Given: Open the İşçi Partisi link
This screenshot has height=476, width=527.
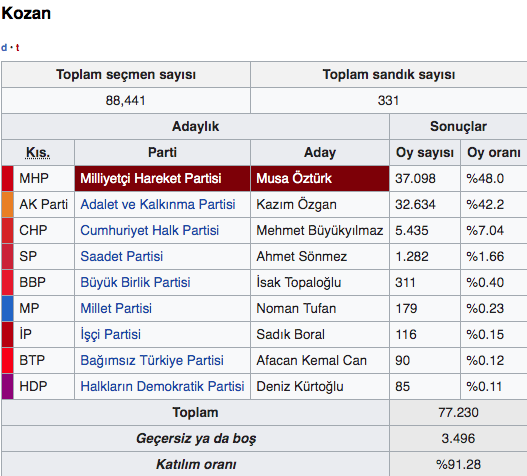Looking at the screenshot, I should click(111, 334).
